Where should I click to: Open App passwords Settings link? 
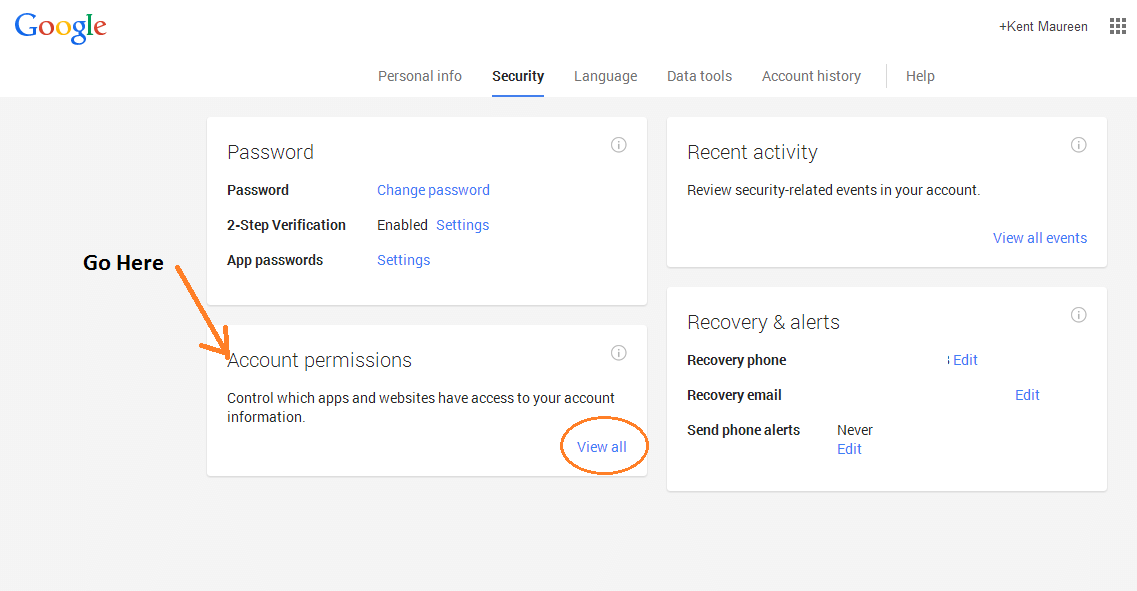(403, 260)
